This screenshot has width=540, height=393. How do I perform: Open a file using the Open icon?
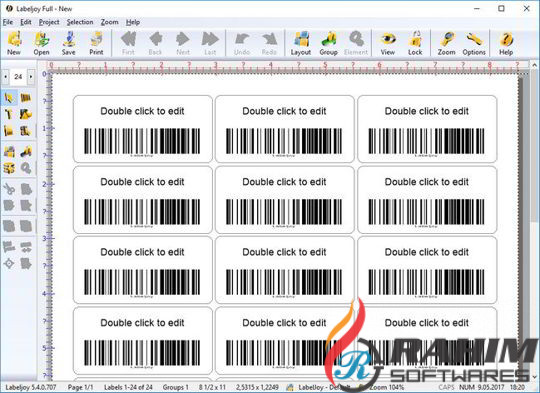click(x=41, y=43)
